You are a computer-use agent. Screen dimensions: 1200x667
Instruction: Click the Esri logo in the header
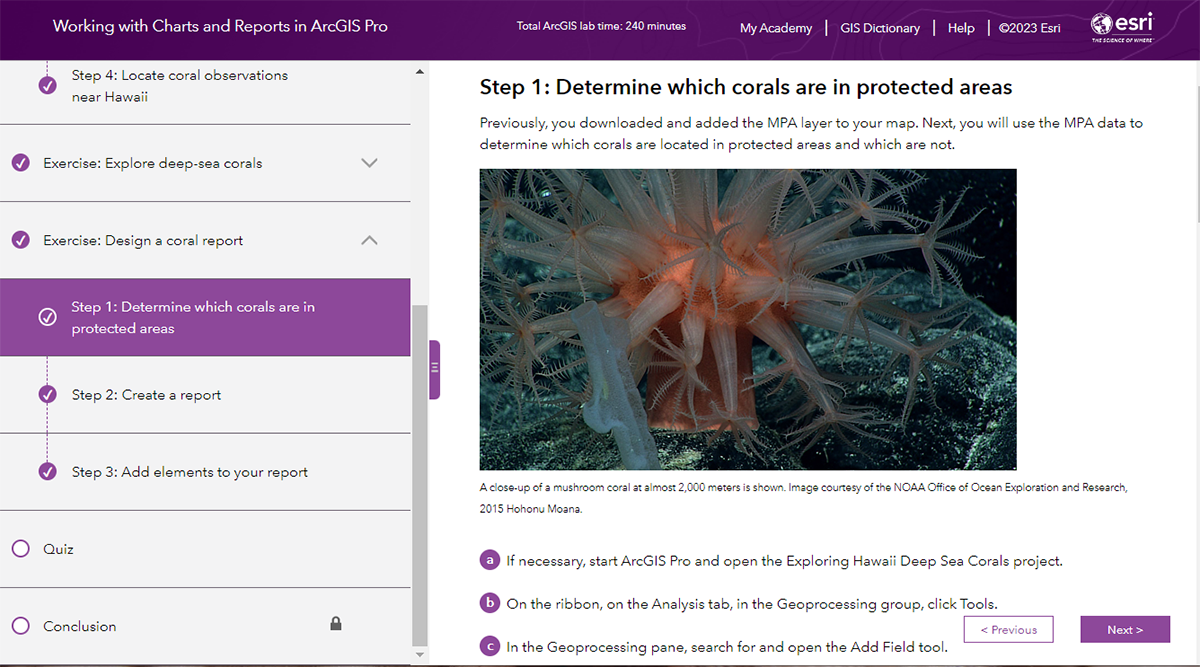1121,27
